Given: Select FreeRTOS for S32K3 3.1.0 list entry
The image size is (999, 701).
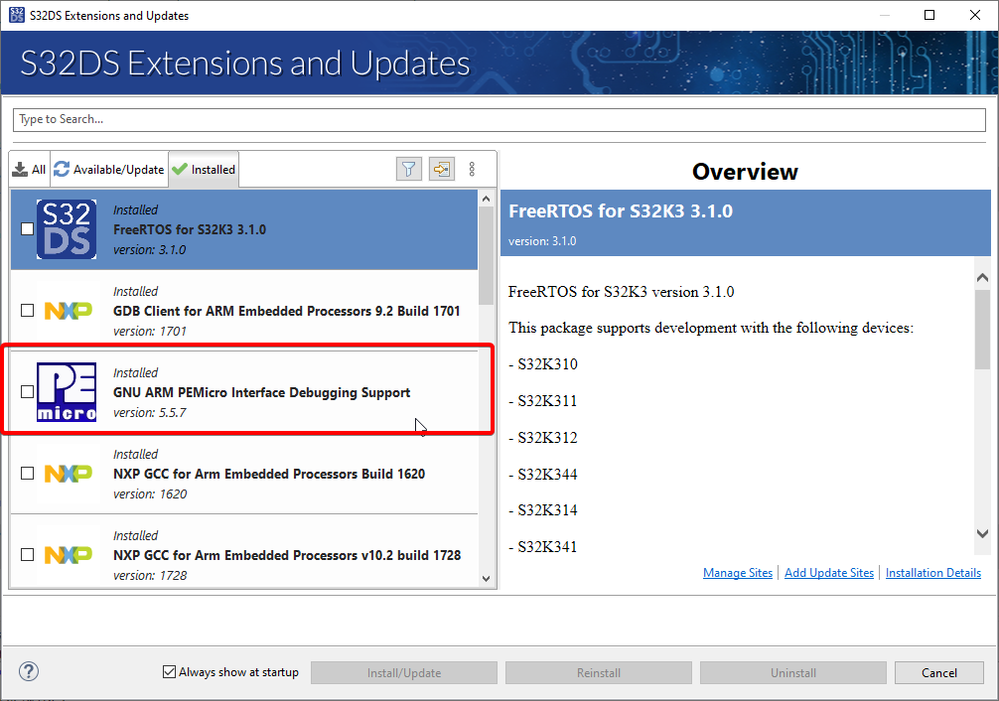Looking at the screenshot, I should tap(244, 229).
